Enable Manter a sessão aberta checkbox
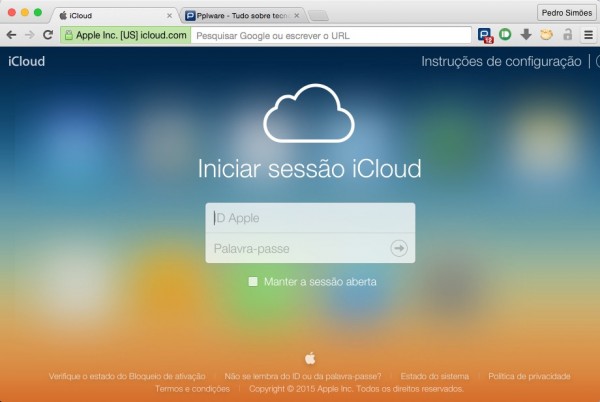 253,282
